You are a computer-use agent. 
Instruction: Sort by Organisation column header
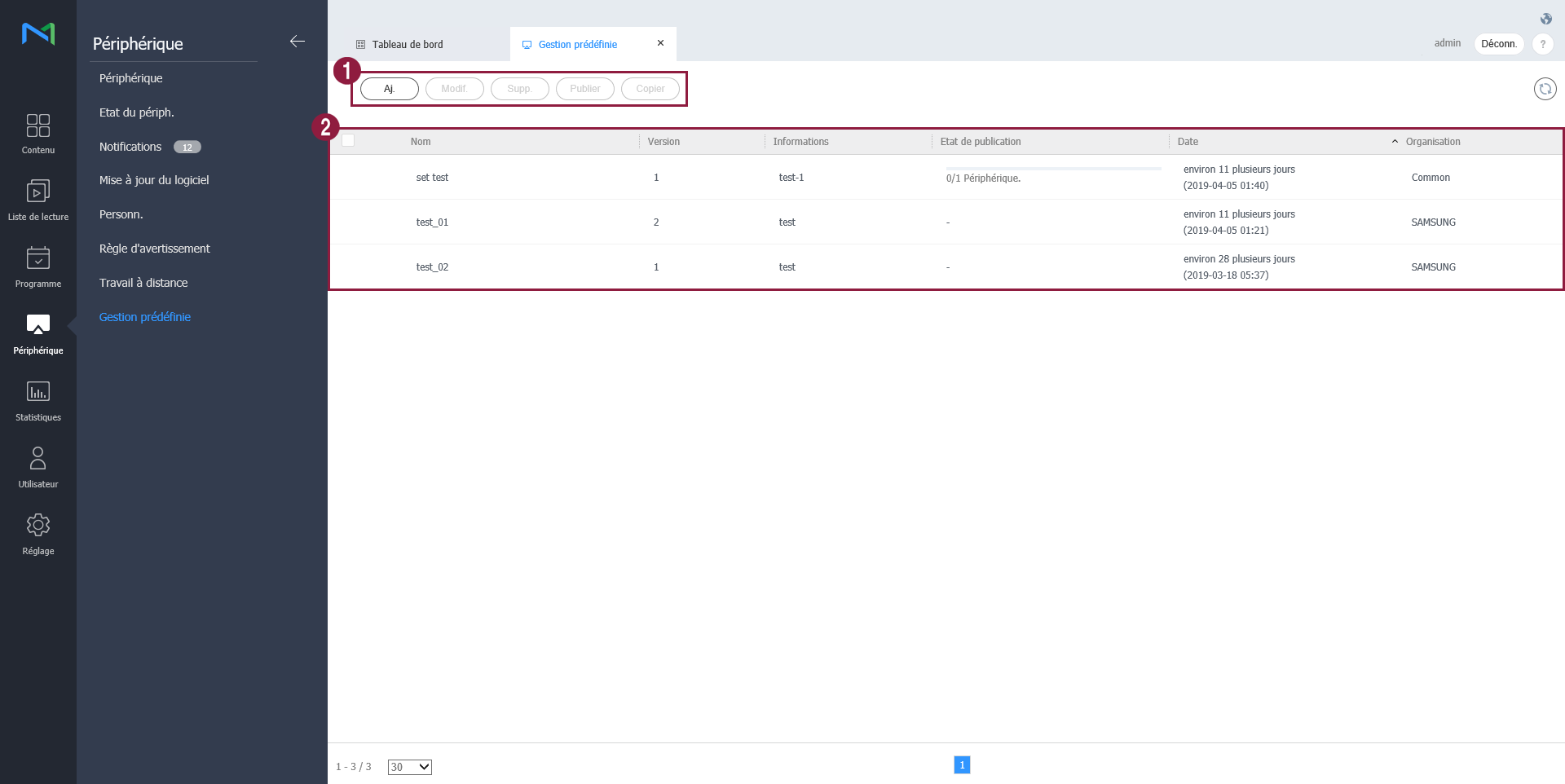(x=1432, y=142)
